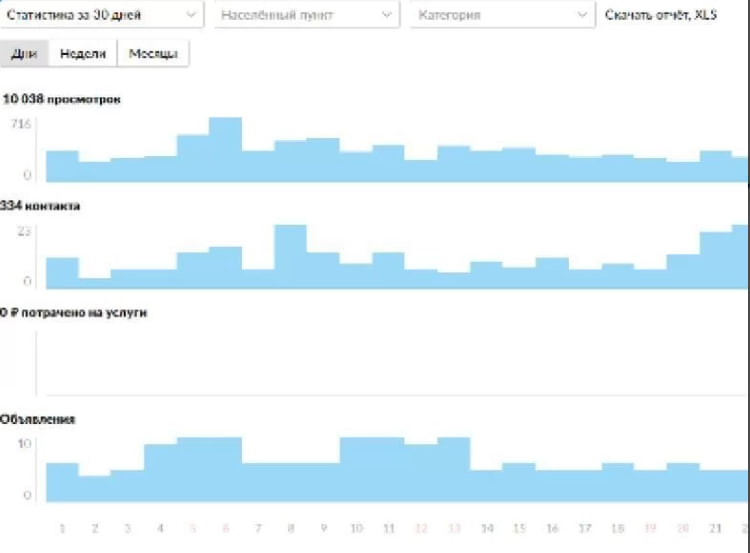Click the tallest bar in the views chart
The width and height of the screenshot is (750, 553).
pyautogui.click(x=225, y=150)
